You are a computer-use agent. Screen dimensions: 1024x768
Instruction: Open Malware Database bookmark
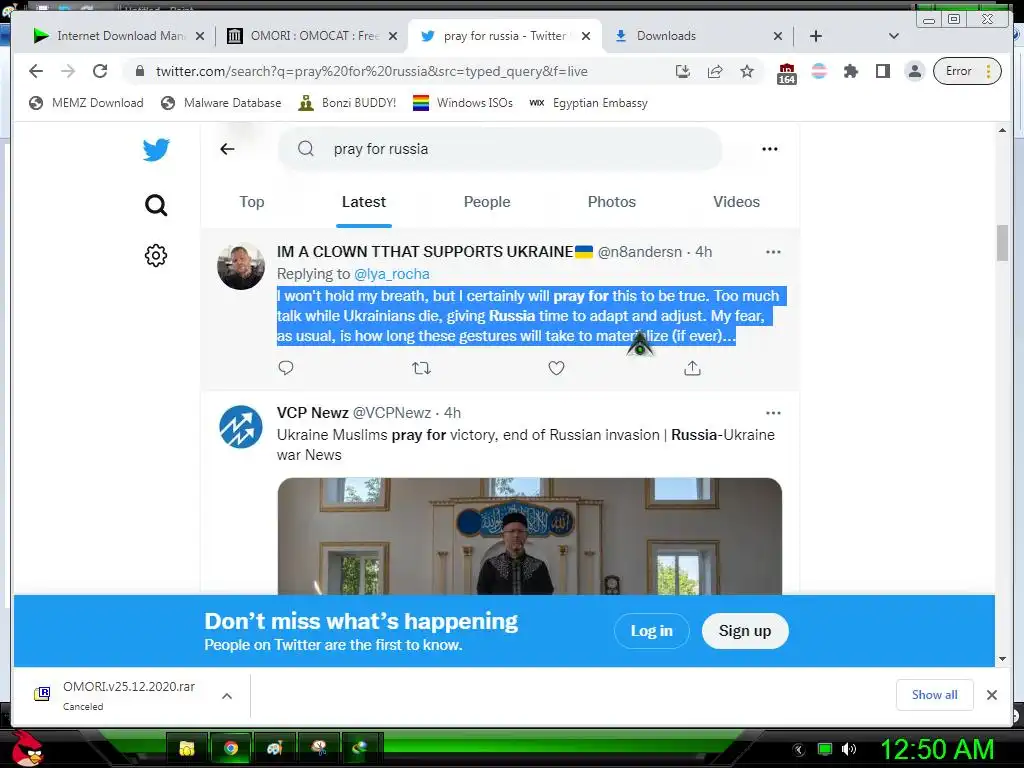pos(221,103)
